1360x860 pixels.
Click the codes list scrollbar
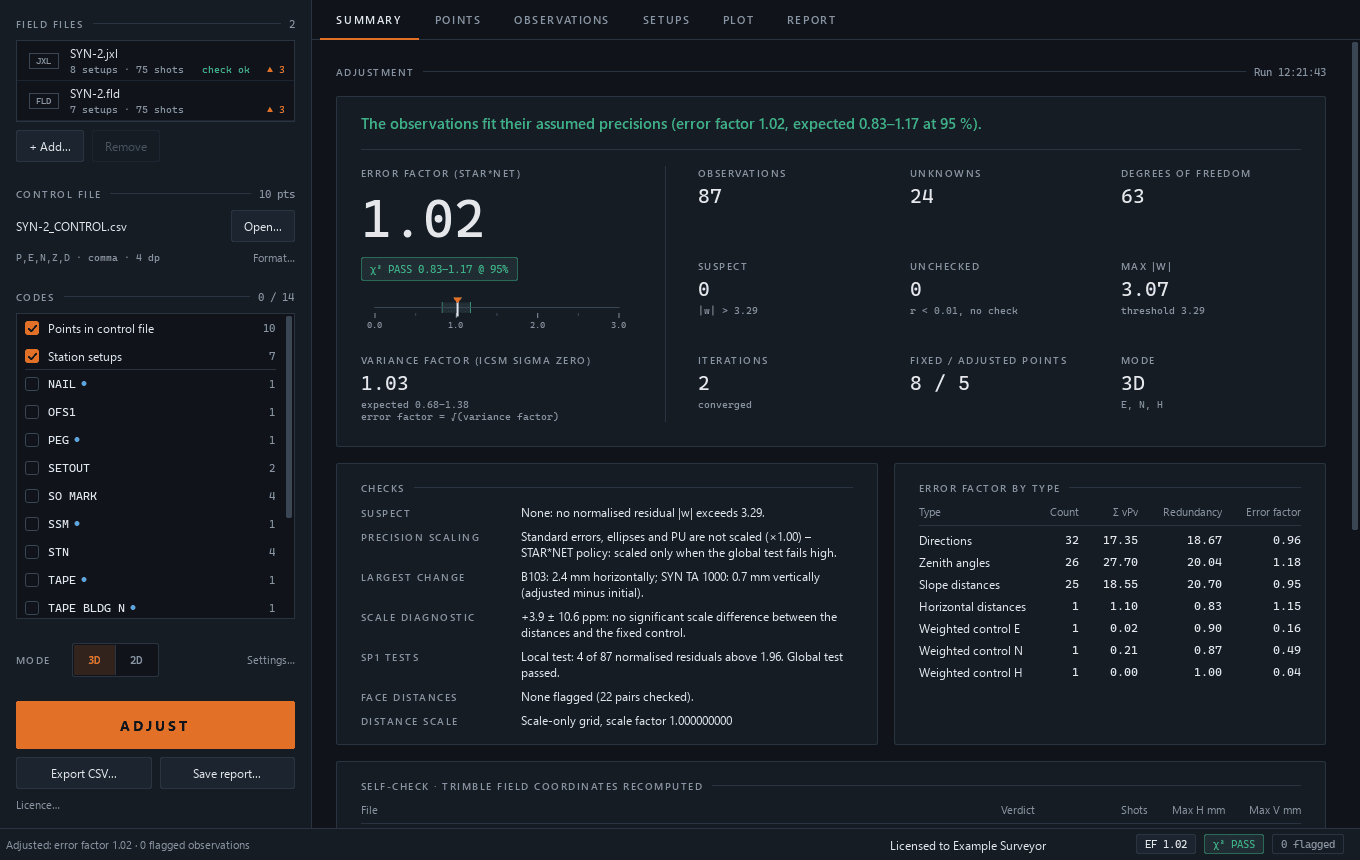point(289,417)
